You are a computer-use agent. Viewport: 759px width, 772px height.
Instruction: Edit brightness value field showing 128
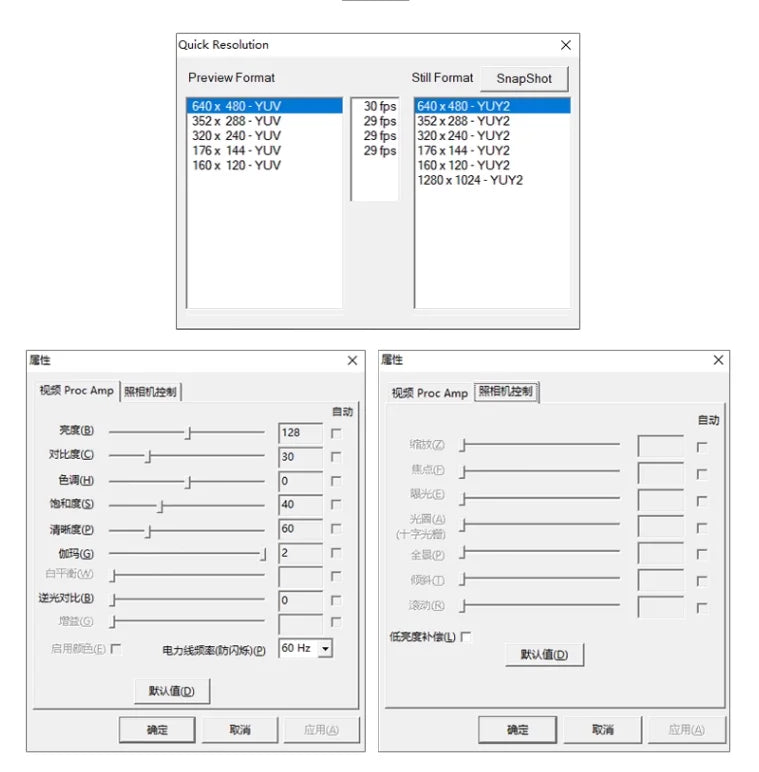[300, 433]
